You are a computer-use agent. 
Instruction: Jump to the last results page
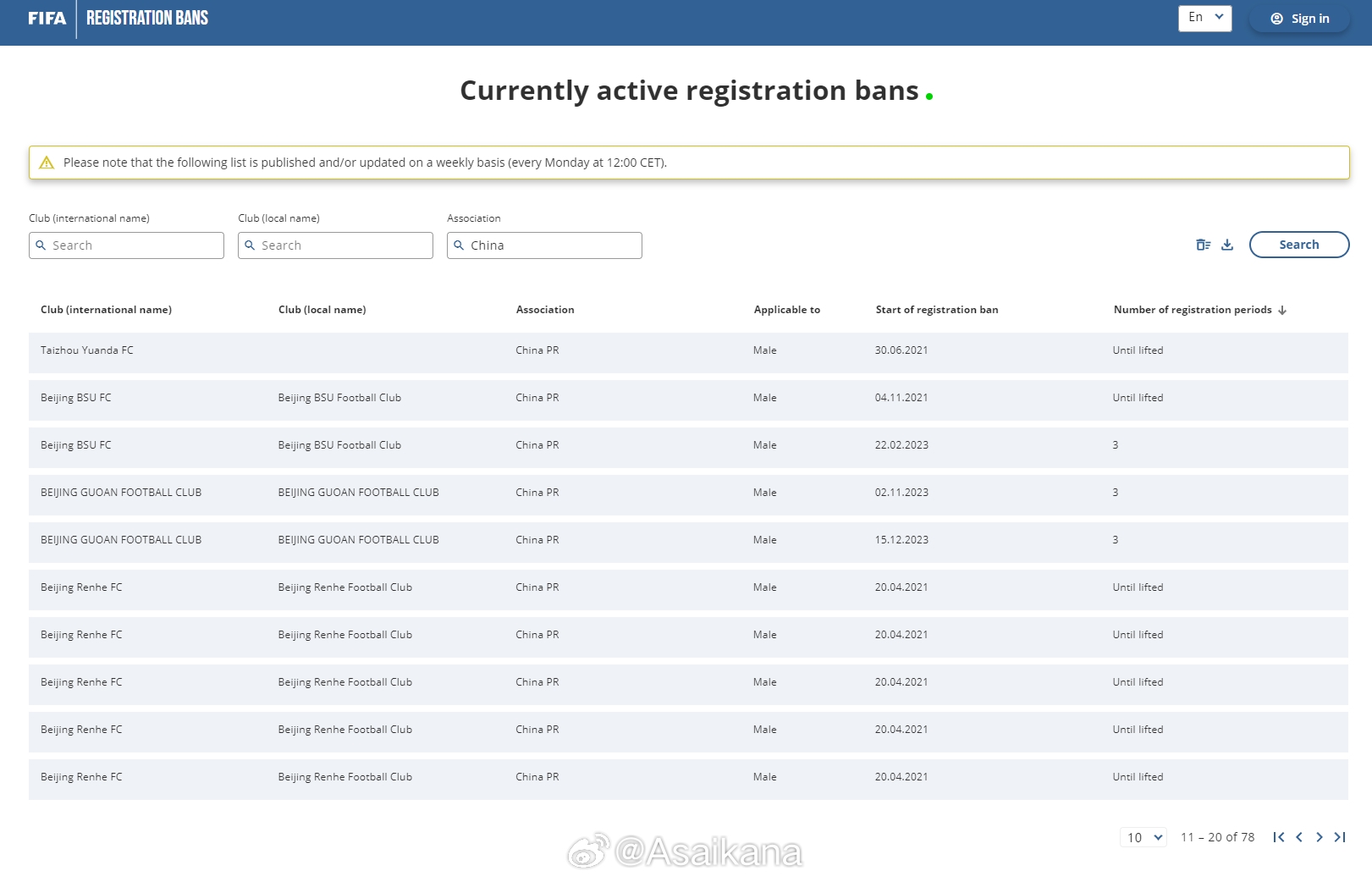point(1340,837)
